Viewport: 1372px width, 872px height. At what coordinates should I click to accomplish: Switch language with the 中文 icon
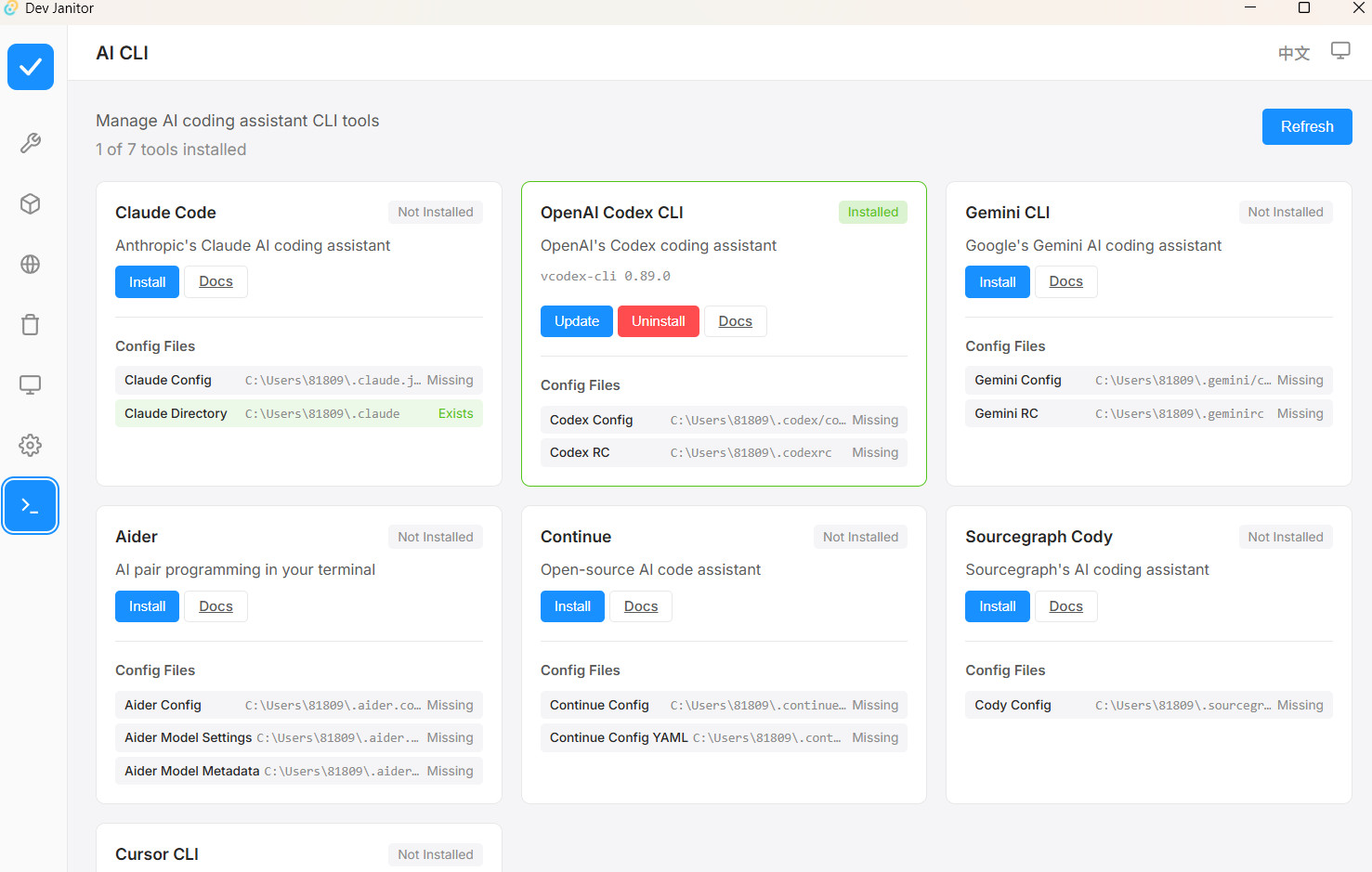pyautogui.click(x=1294, y=53)
